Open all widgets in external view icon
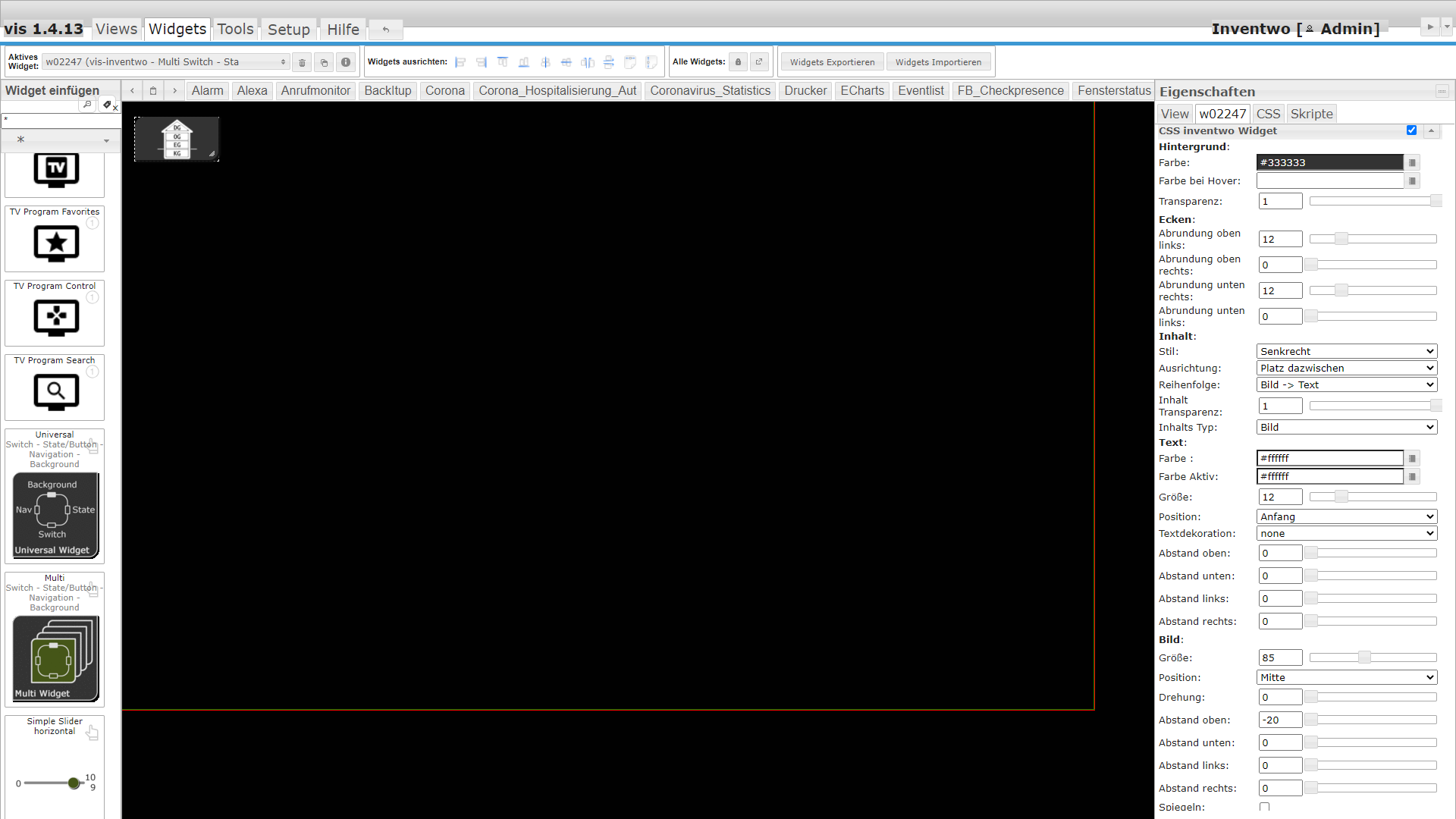Image resolution: width=1456 pixels, height=819 pixels. [x=759, y=61]
